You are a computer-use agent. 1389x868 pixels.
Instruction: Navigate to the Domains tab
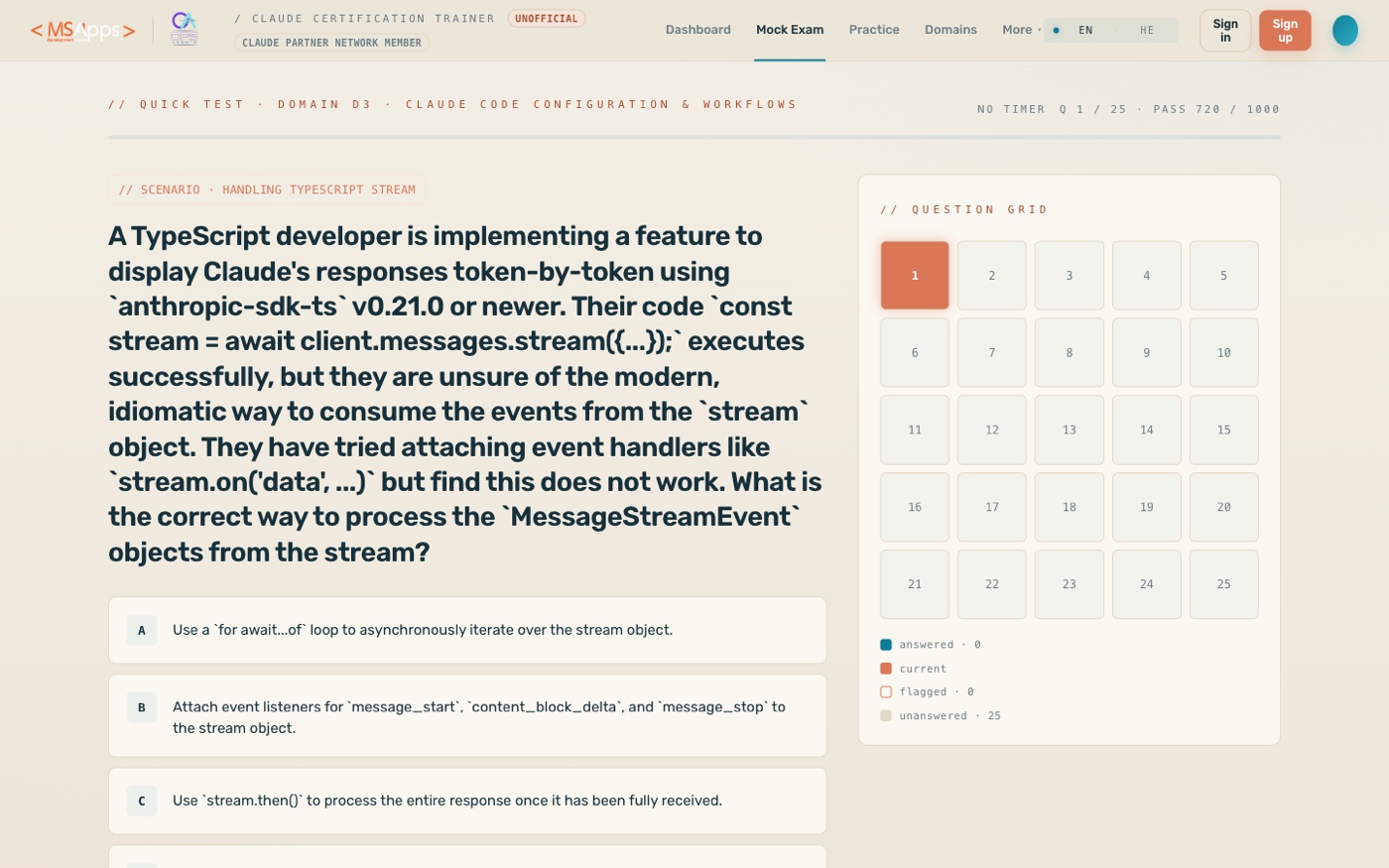[x=950, y=30]
